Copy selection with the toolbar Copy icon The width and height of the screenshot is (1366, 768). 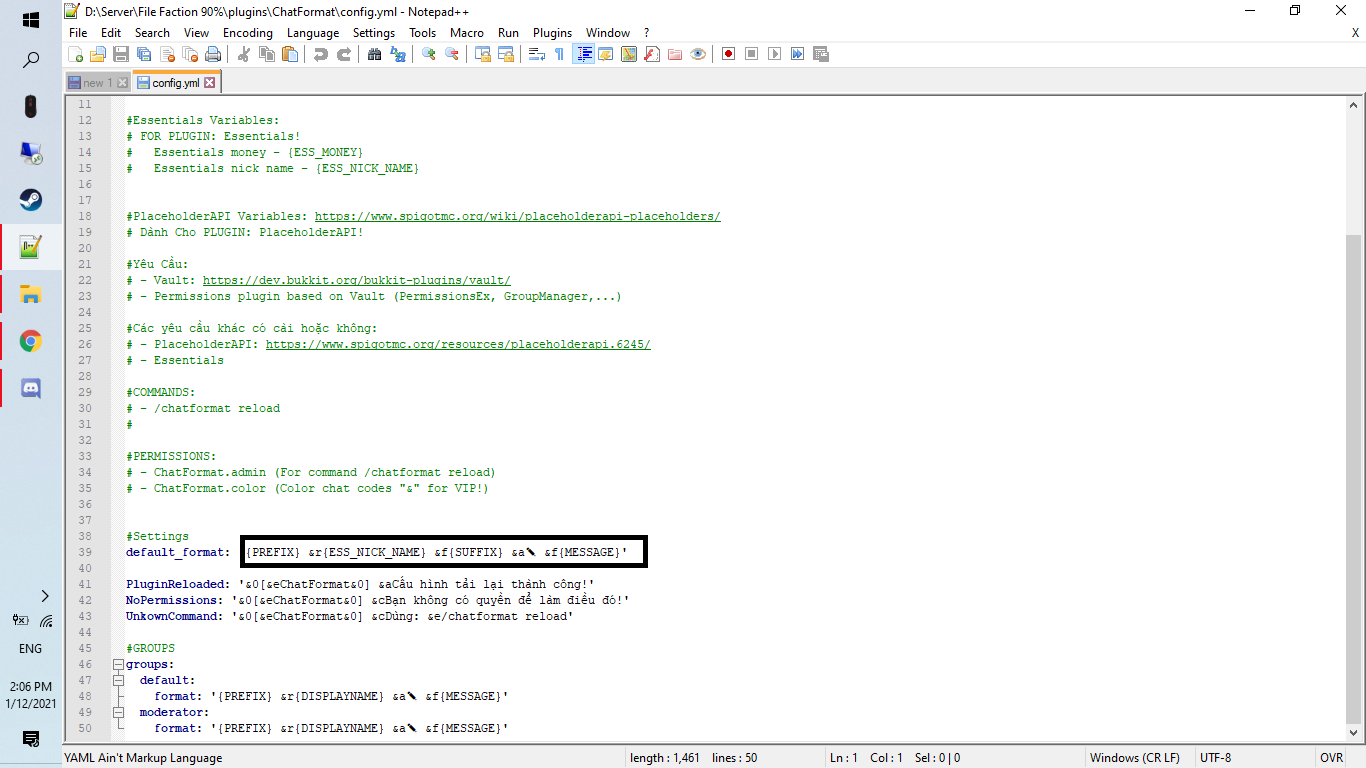266,54
